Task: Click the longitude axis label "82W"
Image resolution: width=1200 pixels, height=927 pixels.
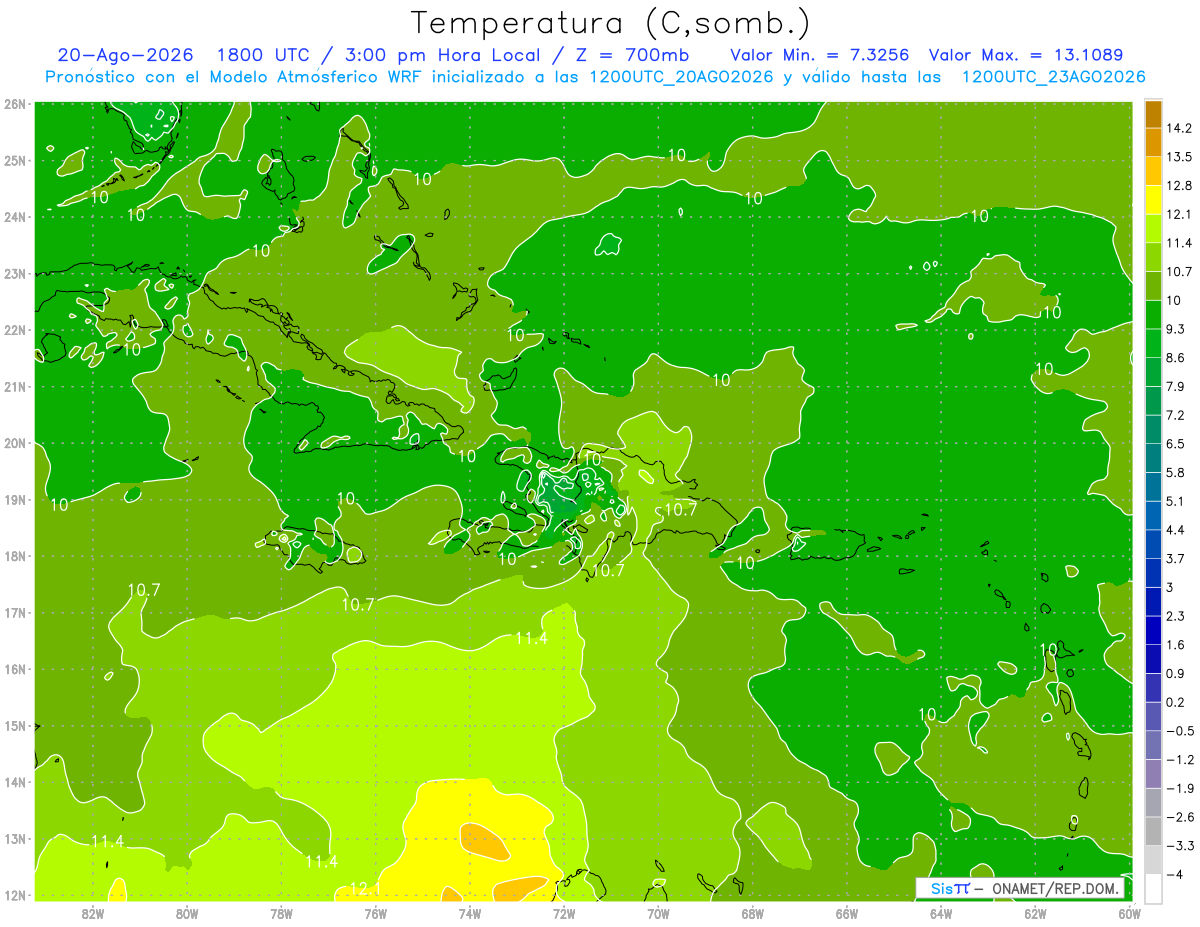Action: pos(93,913)
